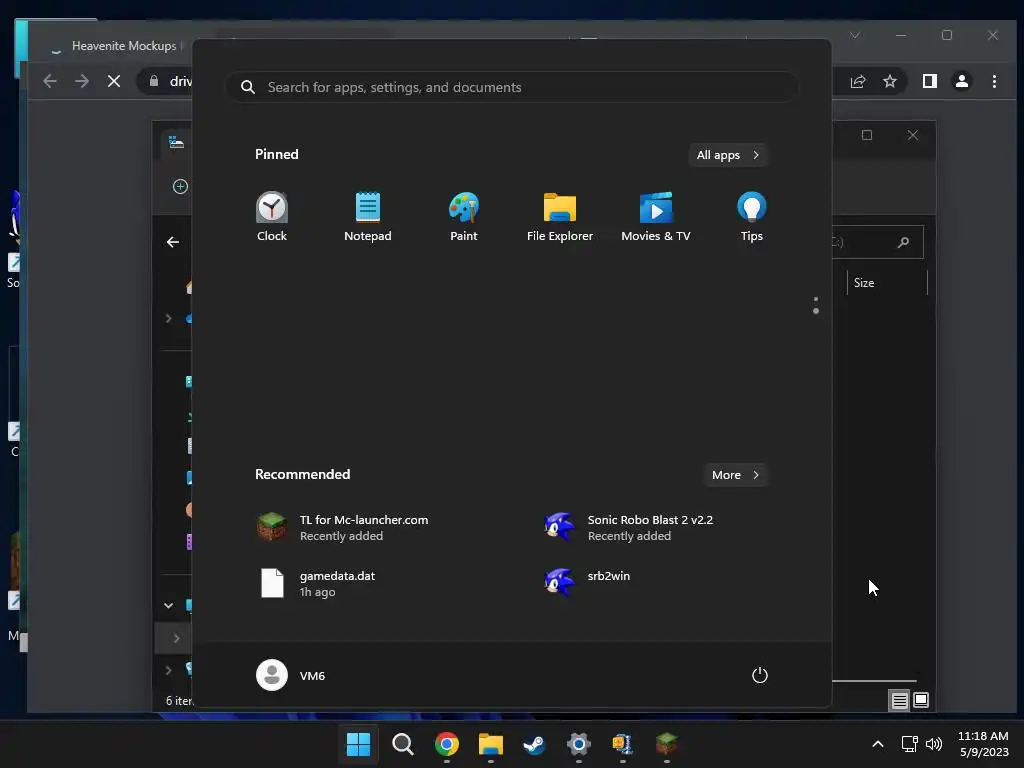The image size is (1024, 768).
Task: Expand the All apps list
Action: (x=728, y=155)
